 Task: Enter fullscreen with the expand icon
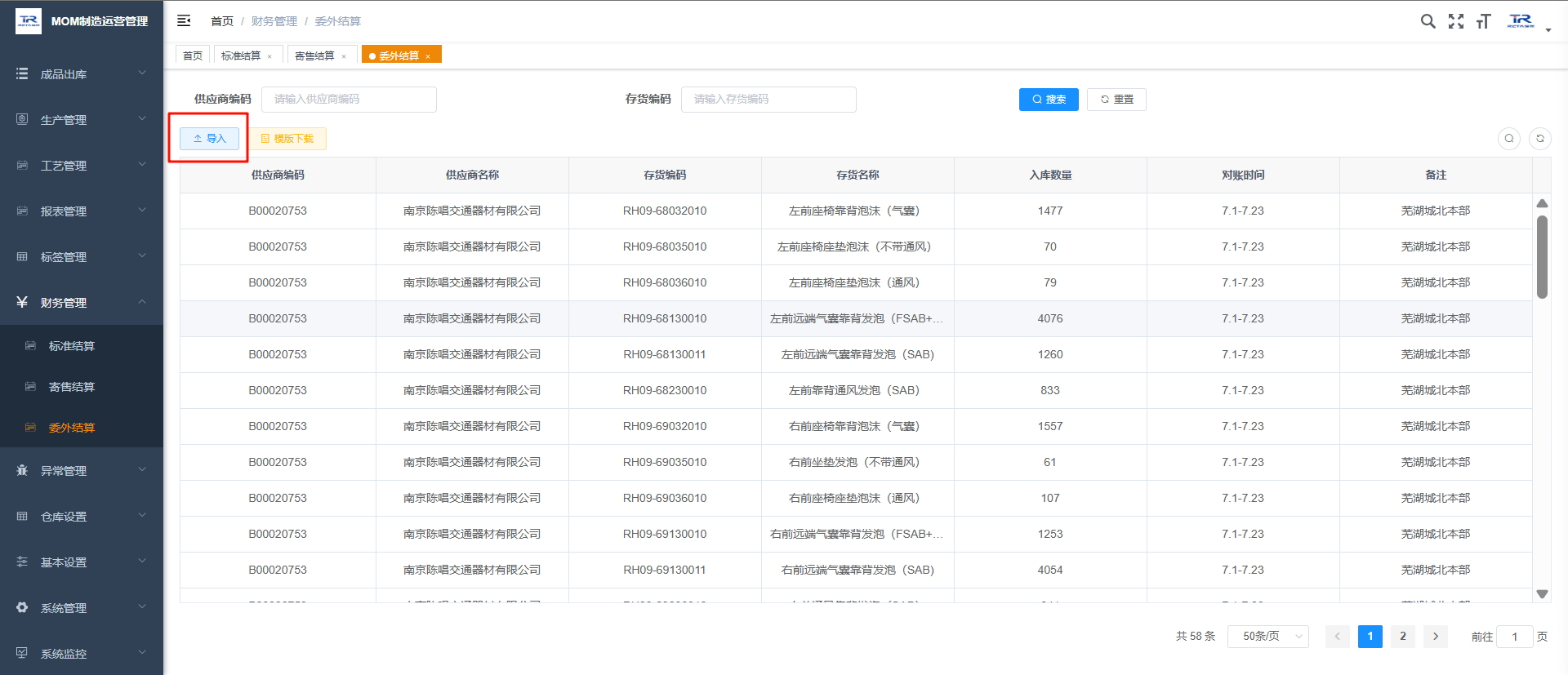click(1456, 21)
